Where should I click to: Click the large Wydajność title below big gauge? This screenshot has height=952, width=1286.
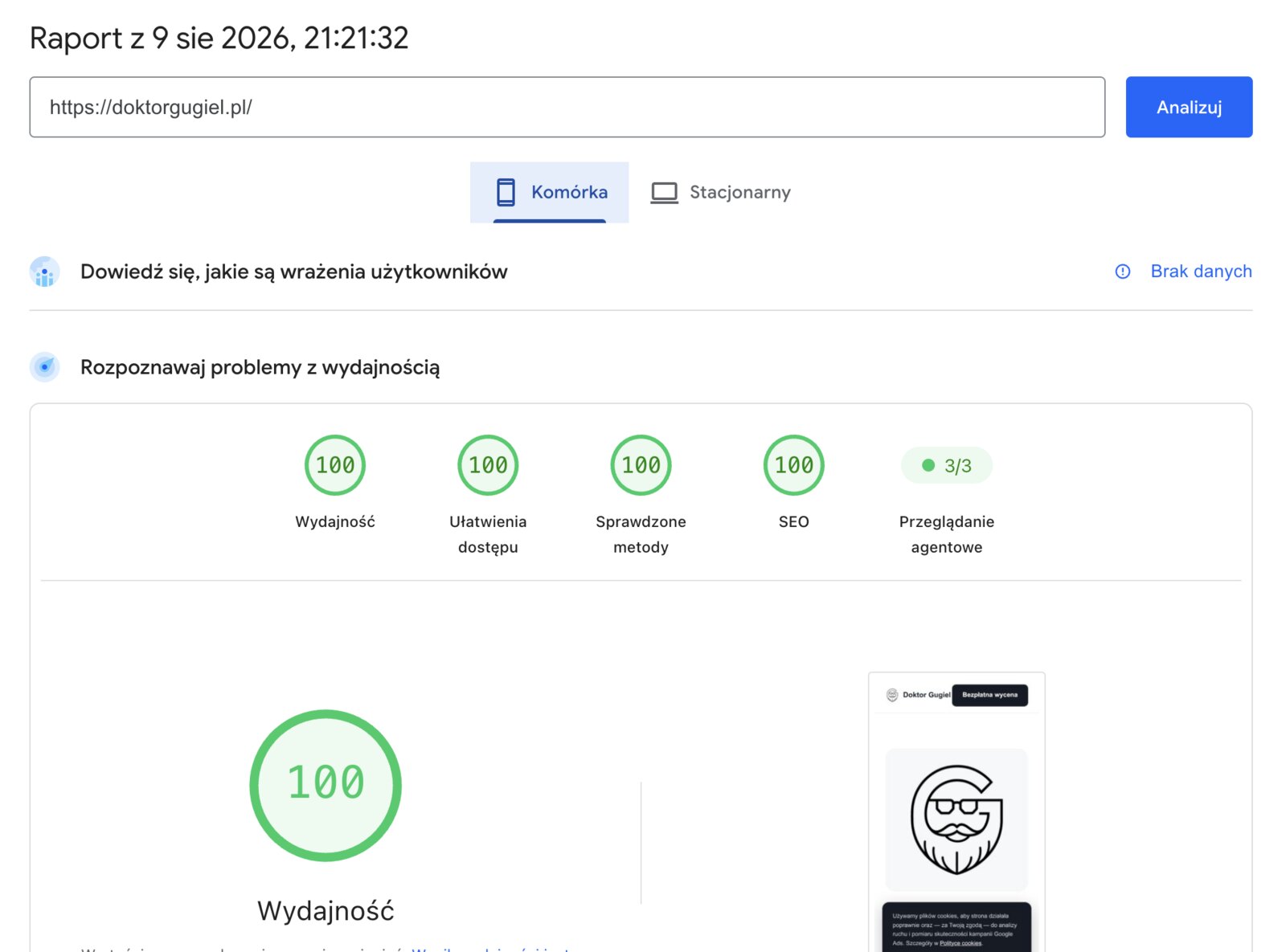click(x=326, y=910)
